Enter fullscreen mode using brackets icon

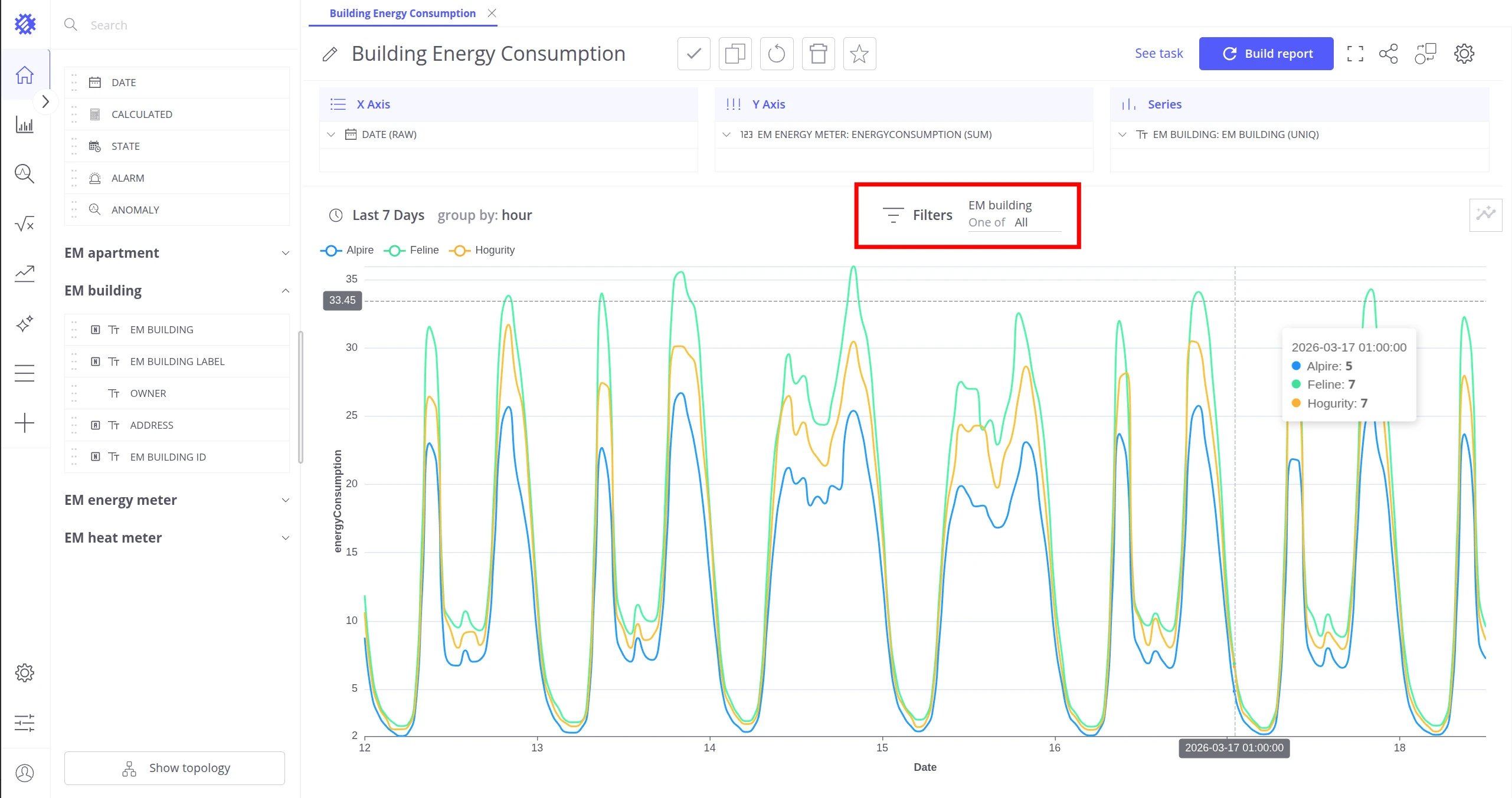[1355, 54]
